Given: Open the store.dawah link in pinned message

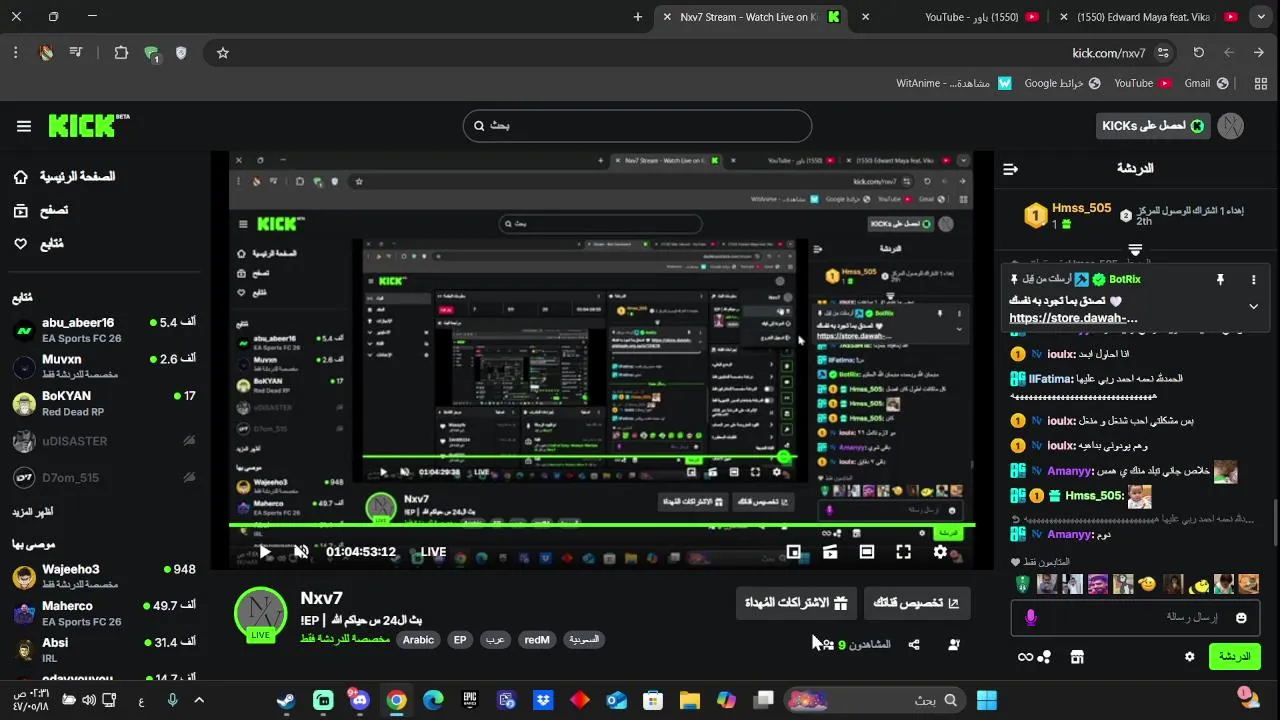Looking at the screenshot, I should click(1073, 318).
